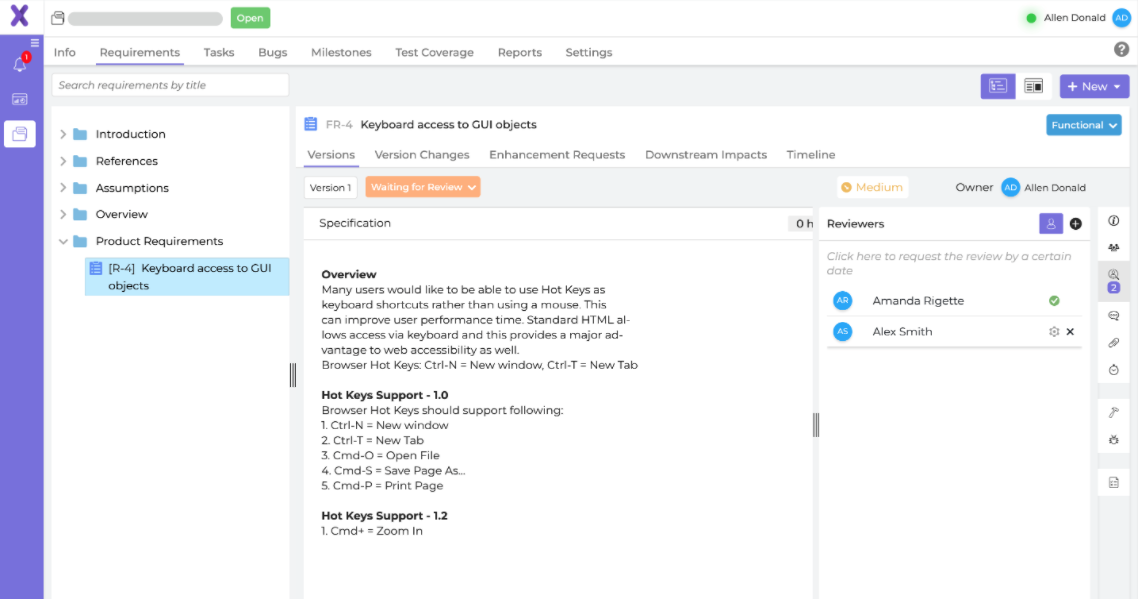Screen dimensions: 1138x599
Task: Add a reviewer using the plus icon
Action: point(1075,223)
